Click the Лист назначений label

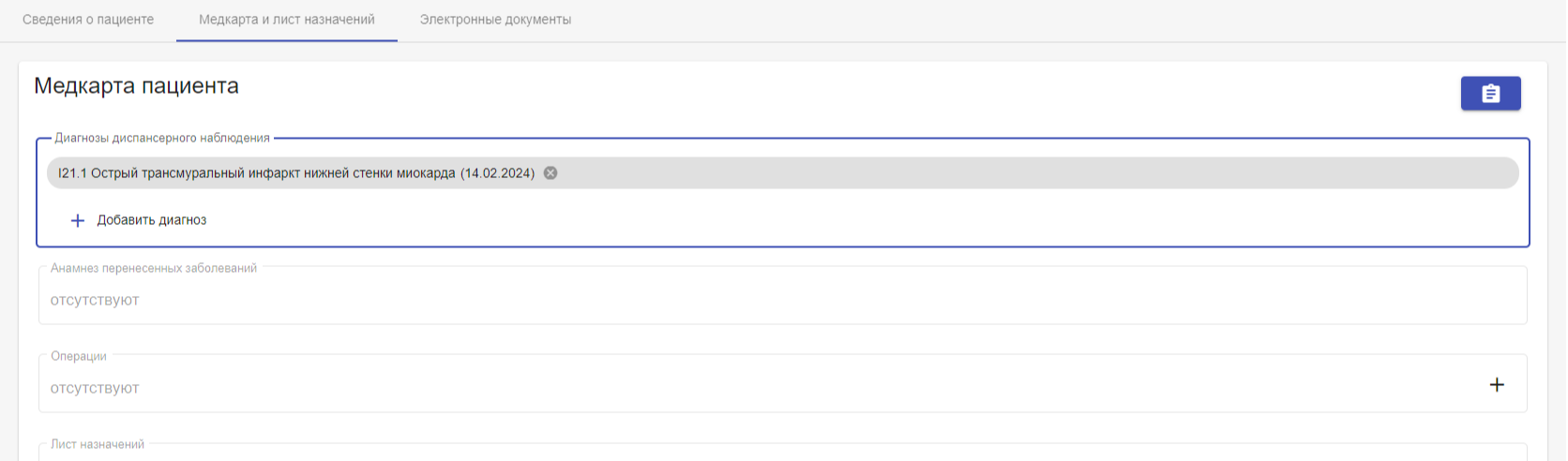(98, 444)
